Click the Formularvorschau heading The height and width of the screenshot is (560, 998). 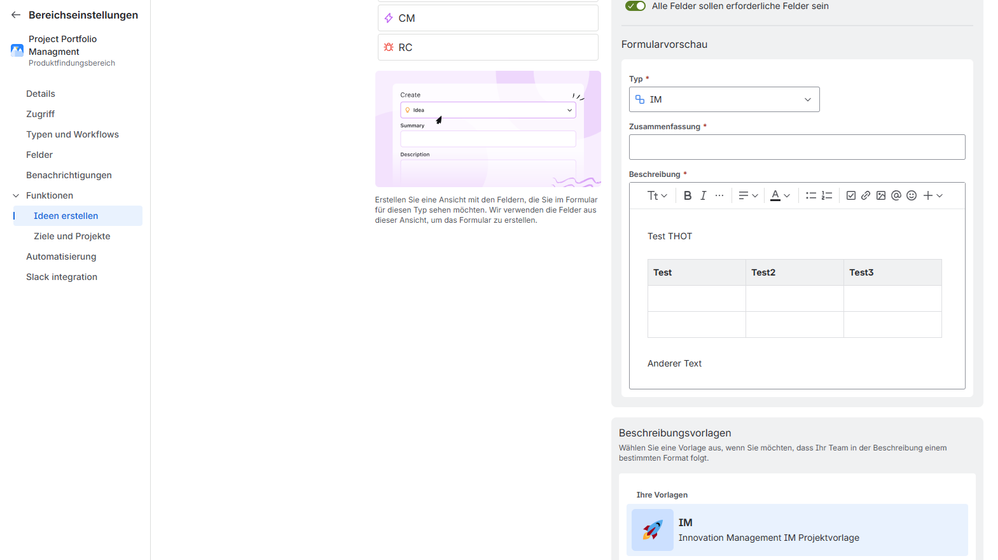[x=664, y=45]
